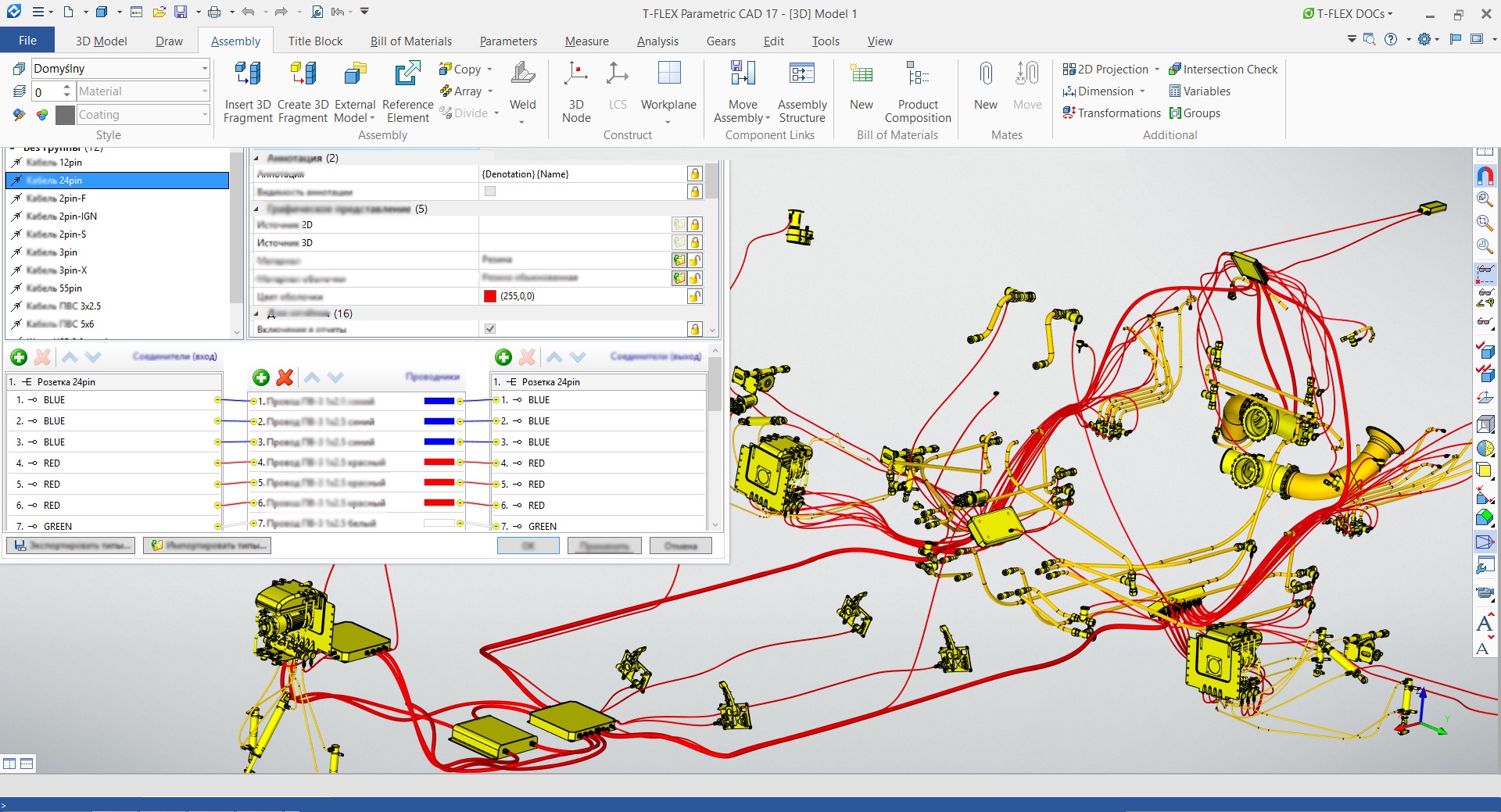The image size is (1501, 812).
Task: Switch to the 3D Model tab
Action: (101, 41)
